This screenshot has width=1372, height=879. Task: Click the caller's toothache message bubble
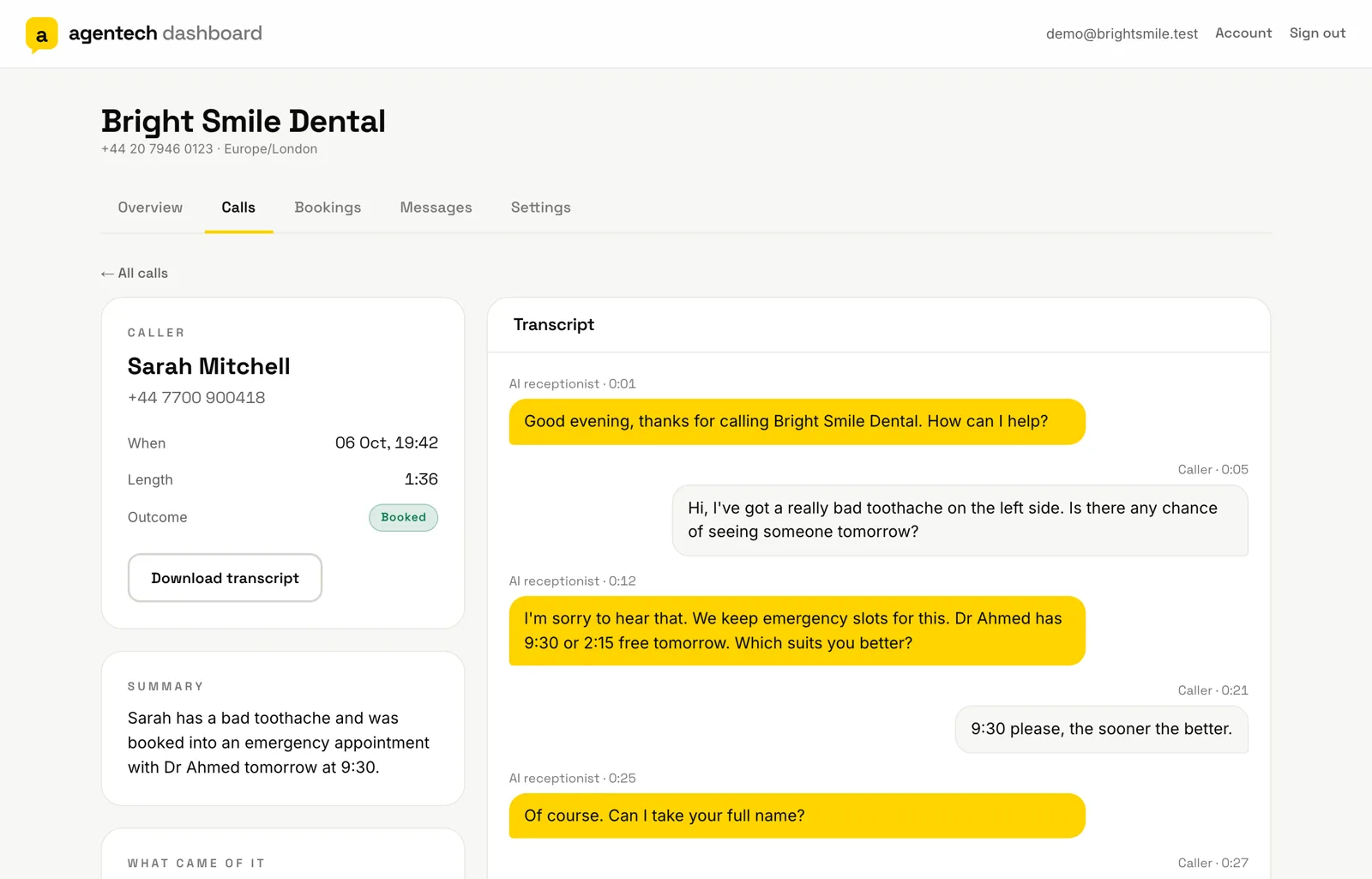click(960, 521)
